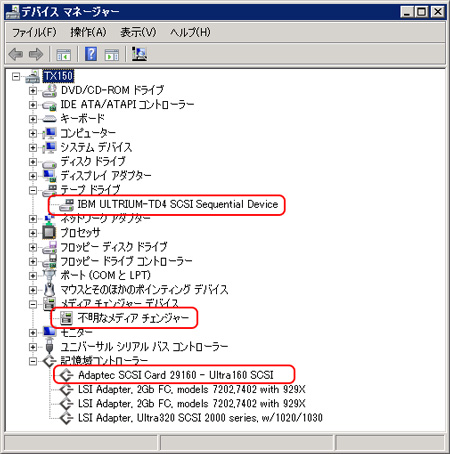Expand the ネットワーク アダプター node
The height and width of the screenshot is (454, 450).
pos(33,219)
